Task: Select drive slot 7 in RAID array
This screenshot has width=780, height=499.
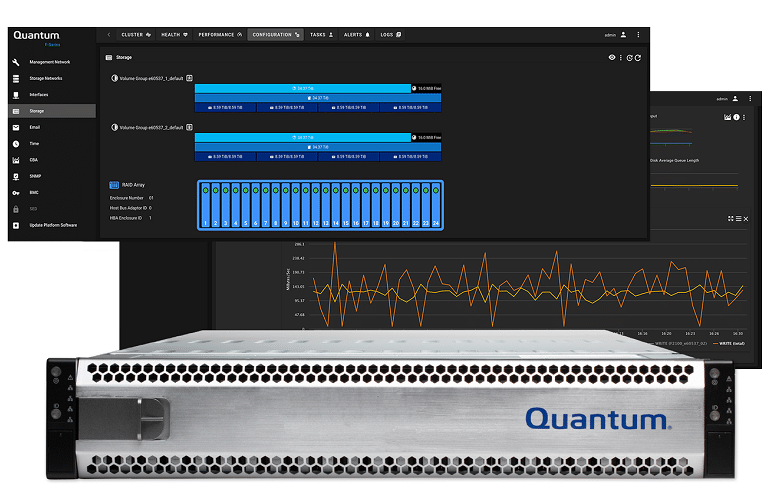Action: tap(266, 205)
